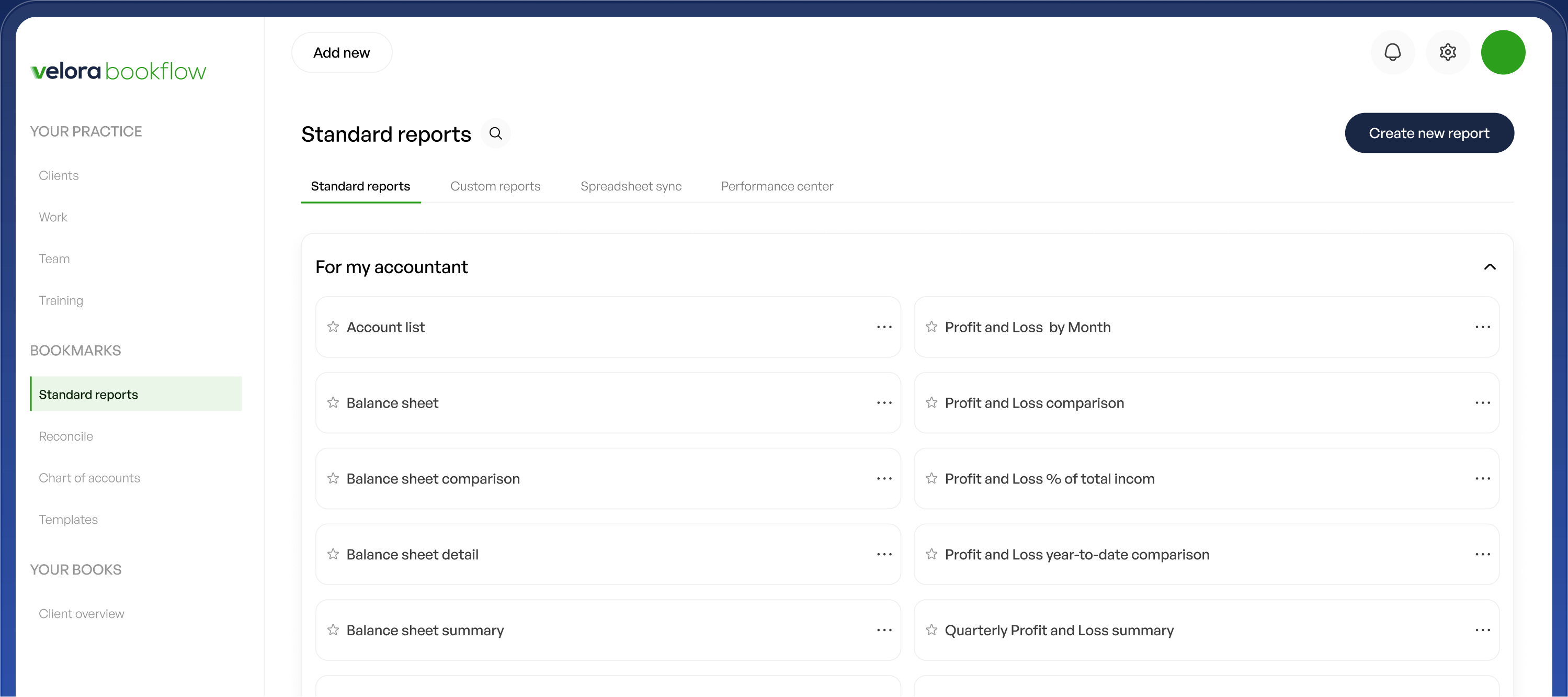This screenshot has width=1568, height=697.
Task: Click Create new report button
Action: tap(1429, 133)
